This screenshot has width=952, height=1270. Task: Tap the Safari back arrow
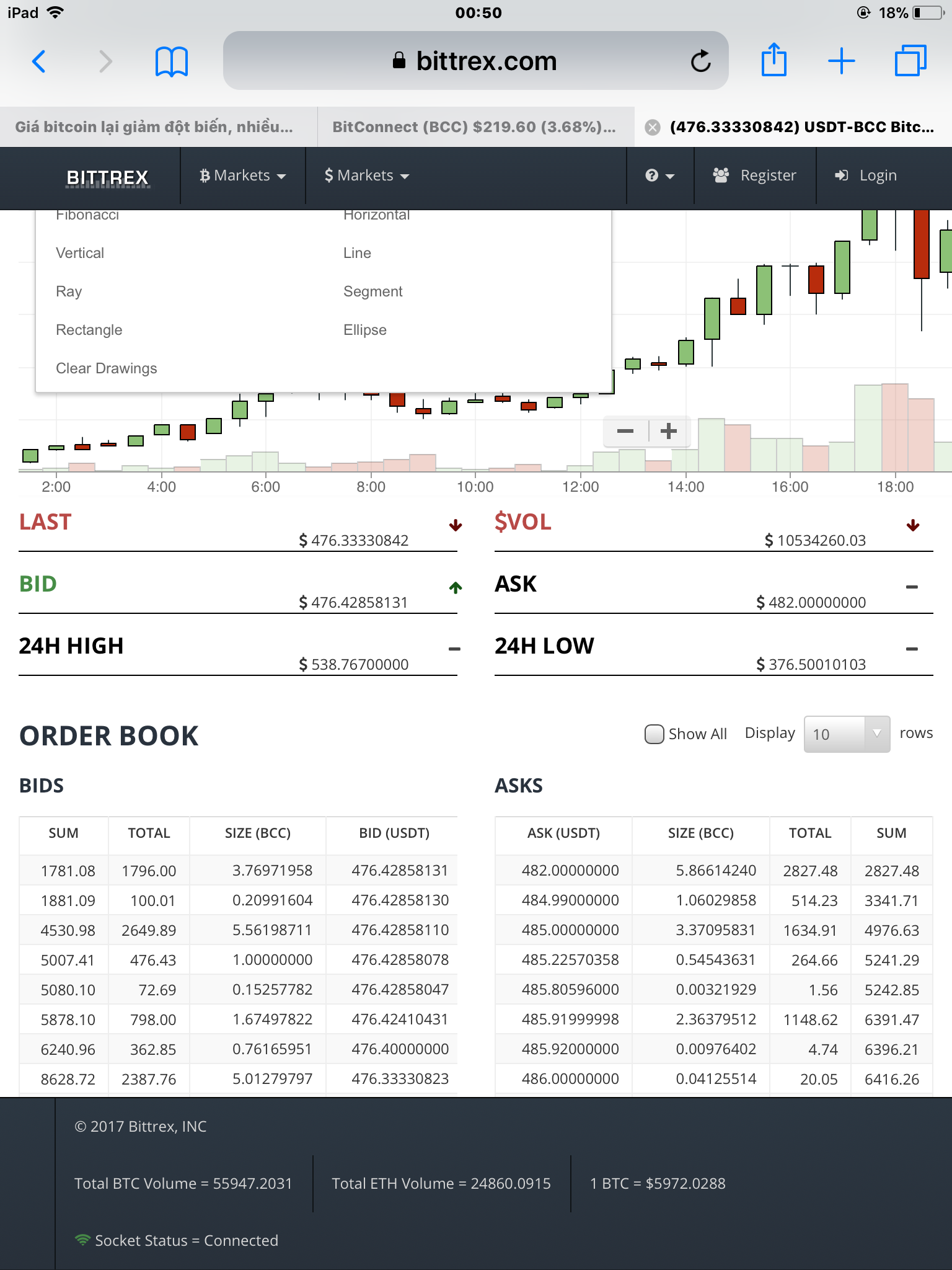point(38,61)
